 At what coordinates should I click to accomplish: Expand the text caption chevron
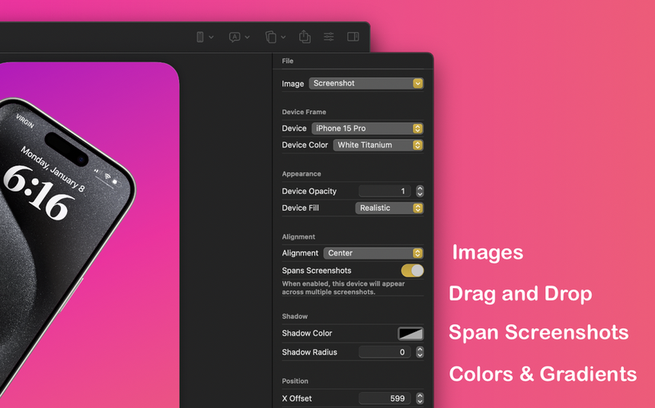[x=247, y=37]
